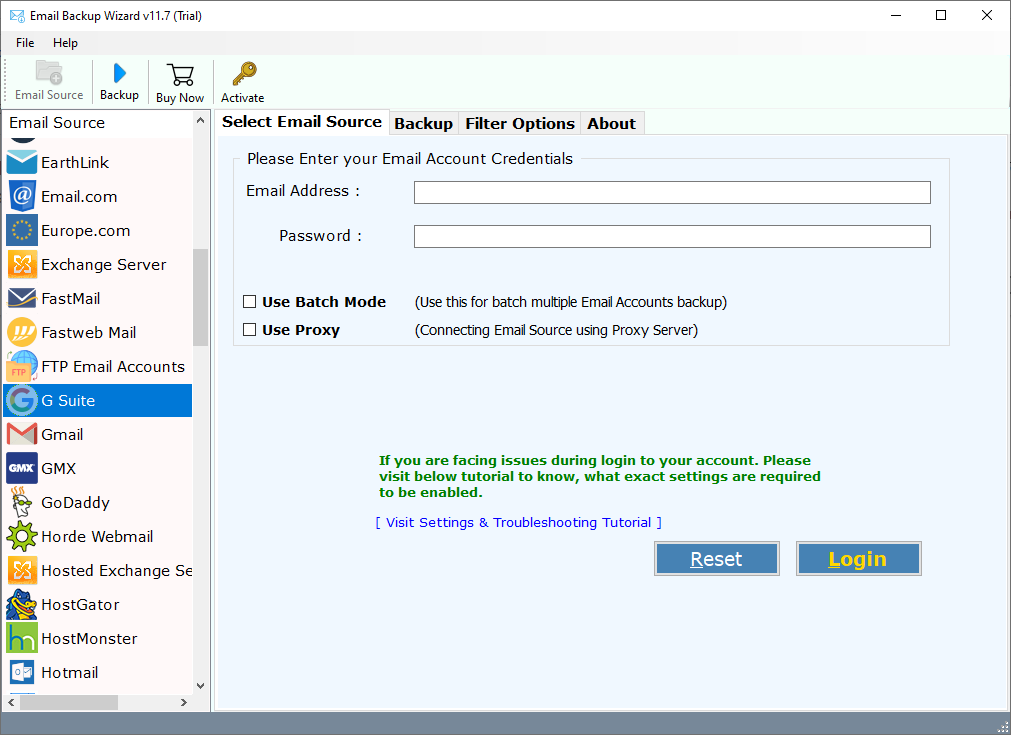
Task: Select HostGator from the list
Action: [98, 605]
